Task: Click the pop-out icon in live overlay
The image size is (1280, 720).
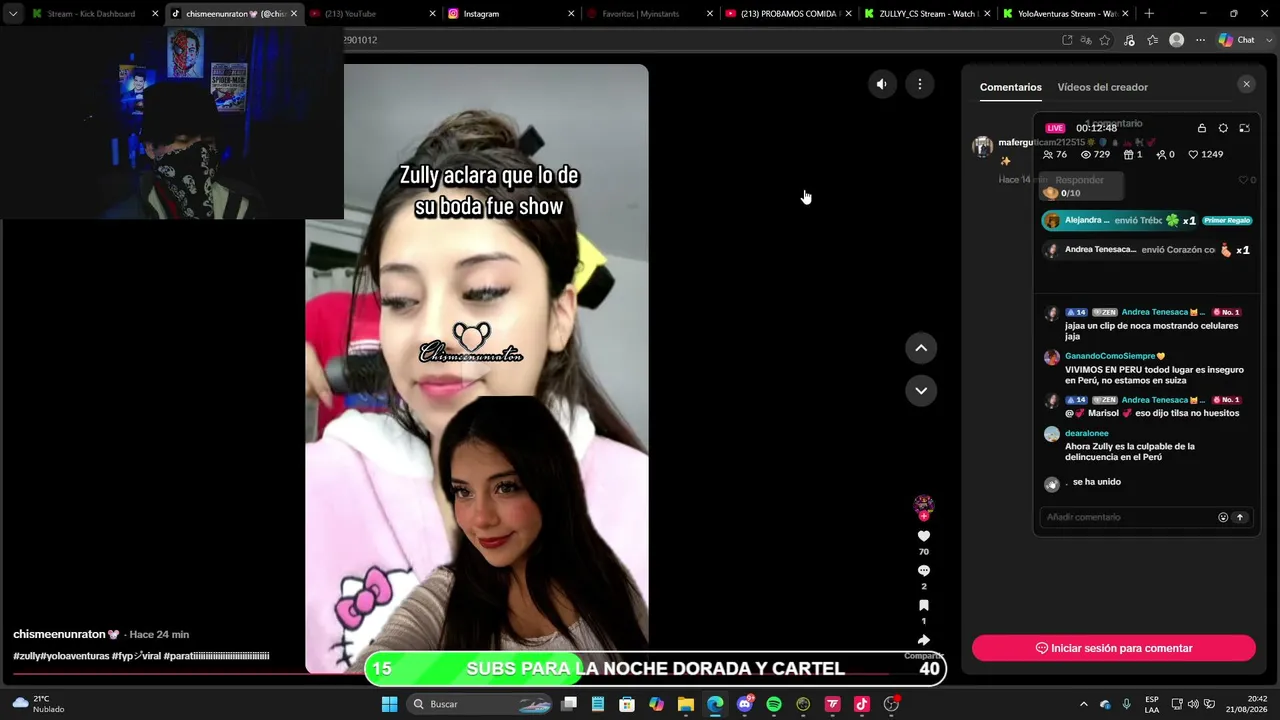Action: pyautogui.click(x=1244, y=128)
